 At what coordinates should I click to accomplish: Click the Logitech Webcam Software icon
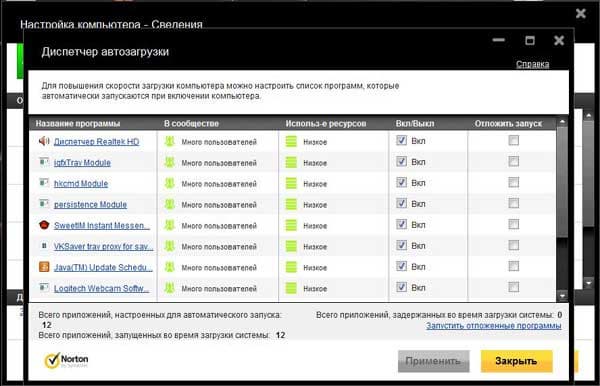coord(44,287)
